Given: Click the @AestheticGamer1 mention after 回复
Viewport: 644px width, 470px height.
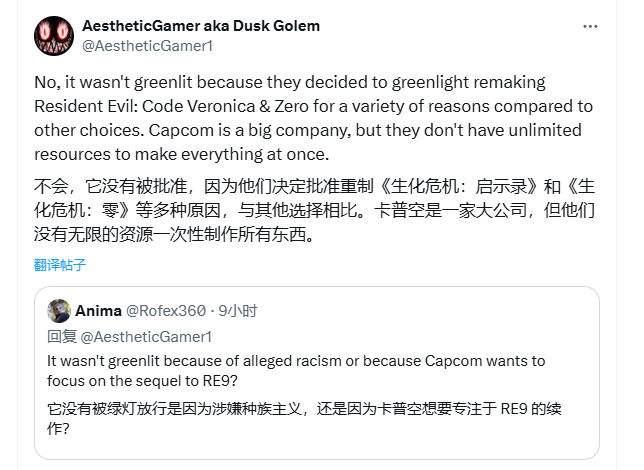Looking at the screenshot, I should coord(147,336).
